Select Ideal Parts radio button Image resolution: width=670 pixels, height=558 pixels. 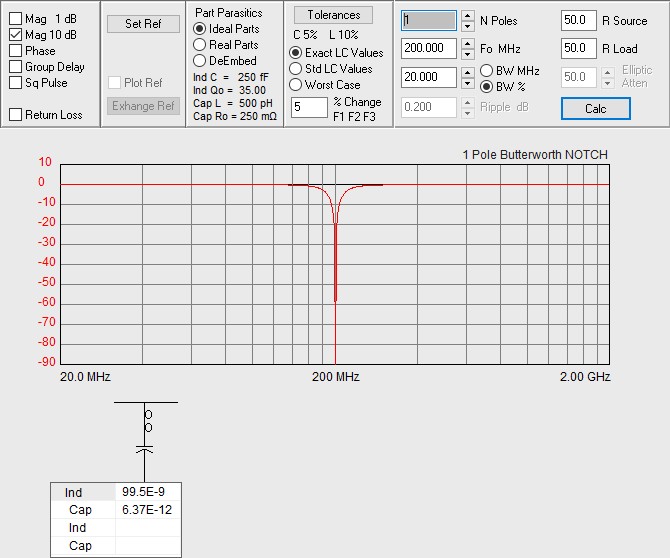pos(200,29)
